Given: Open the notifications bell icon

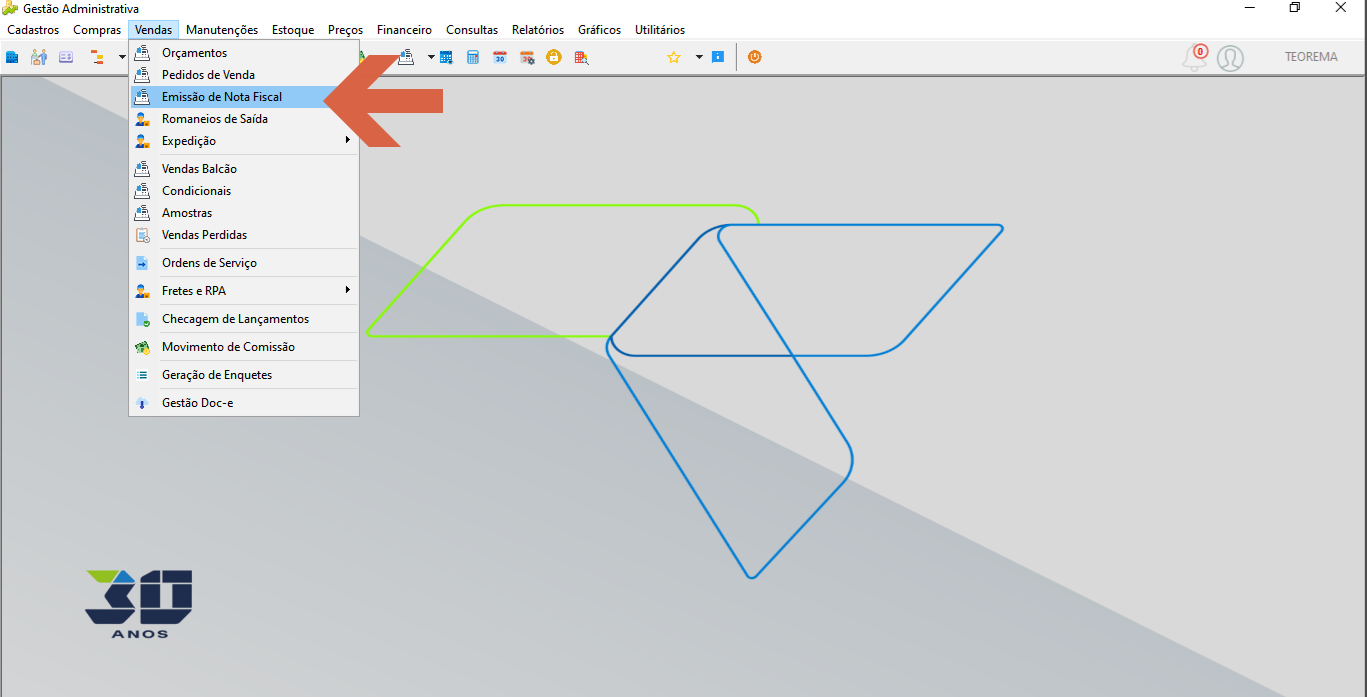Looking at the screenshot, I should coord(1195,57).
